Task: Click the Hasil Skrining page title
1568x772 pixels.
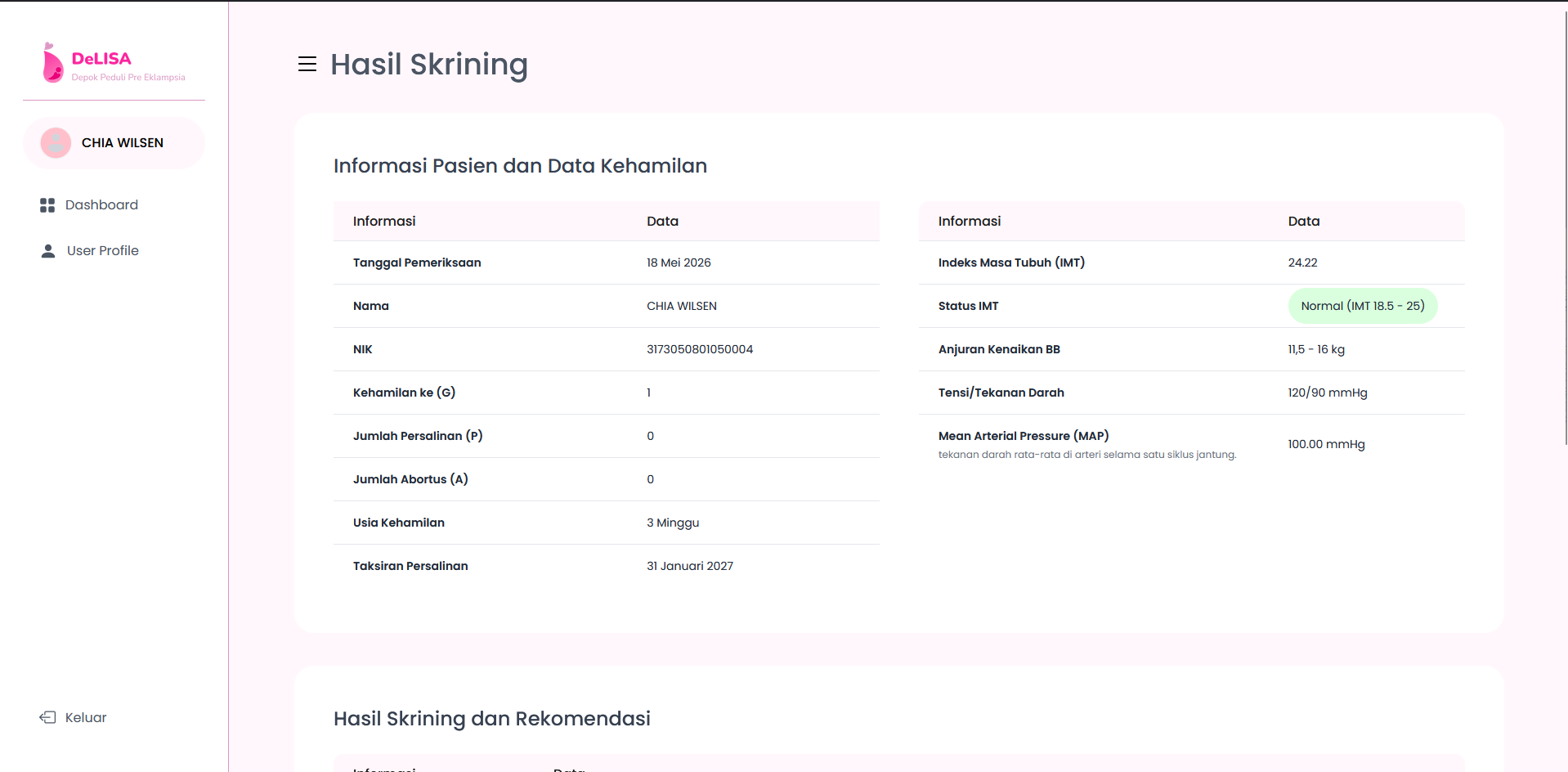Action: (x=429, y=64)
